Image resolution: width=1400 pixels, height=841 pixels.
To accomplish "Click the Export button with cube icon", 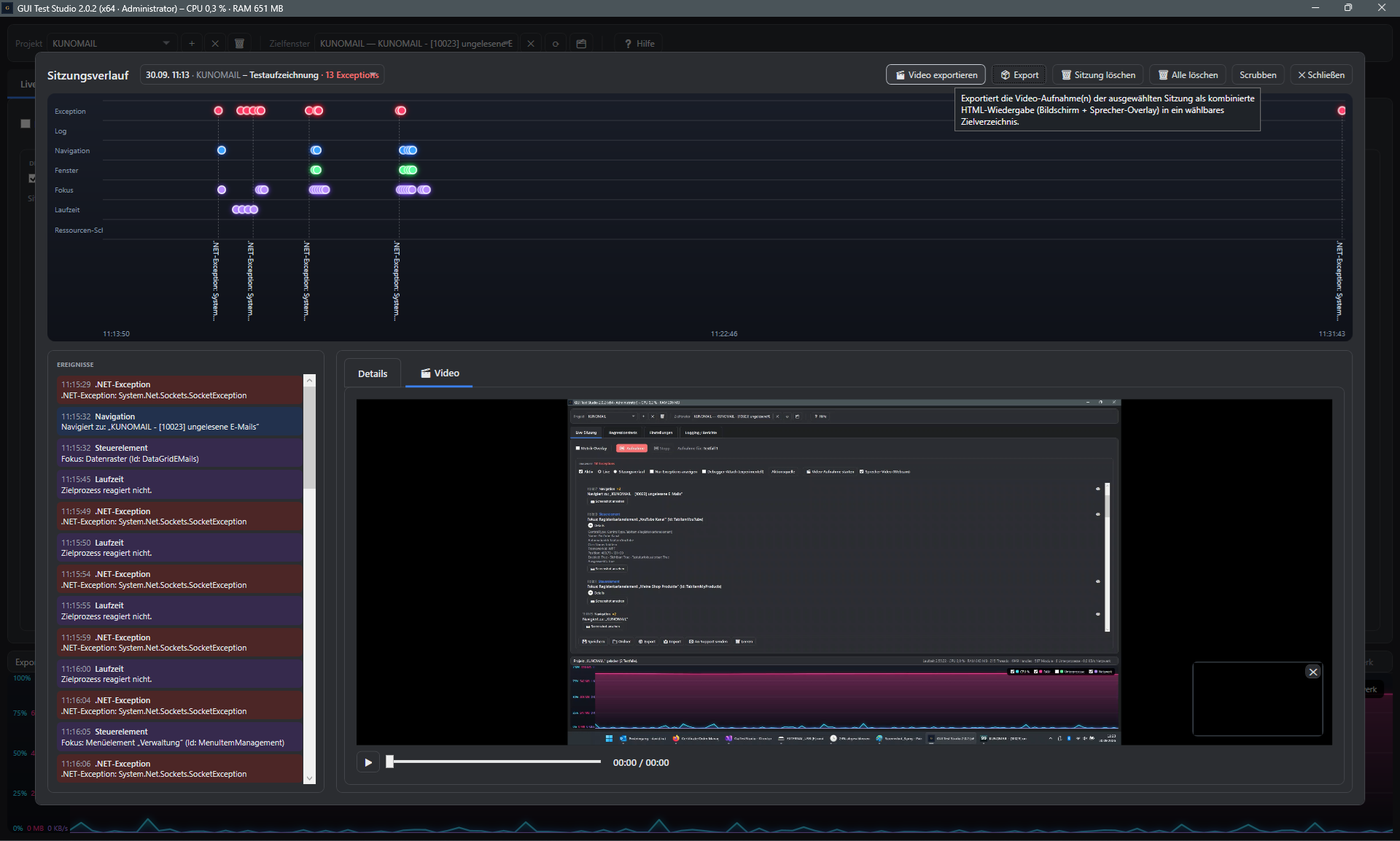I will [1019, 75].
